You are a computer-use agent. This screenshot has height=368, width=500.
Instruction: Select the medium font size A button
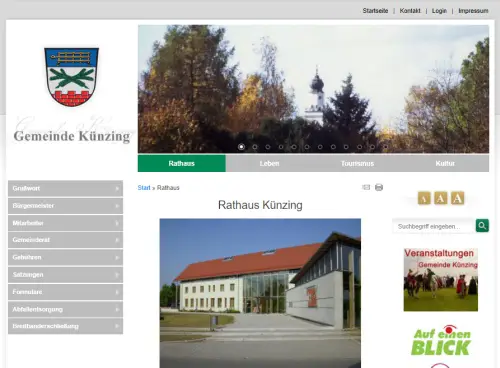point(441,198)
